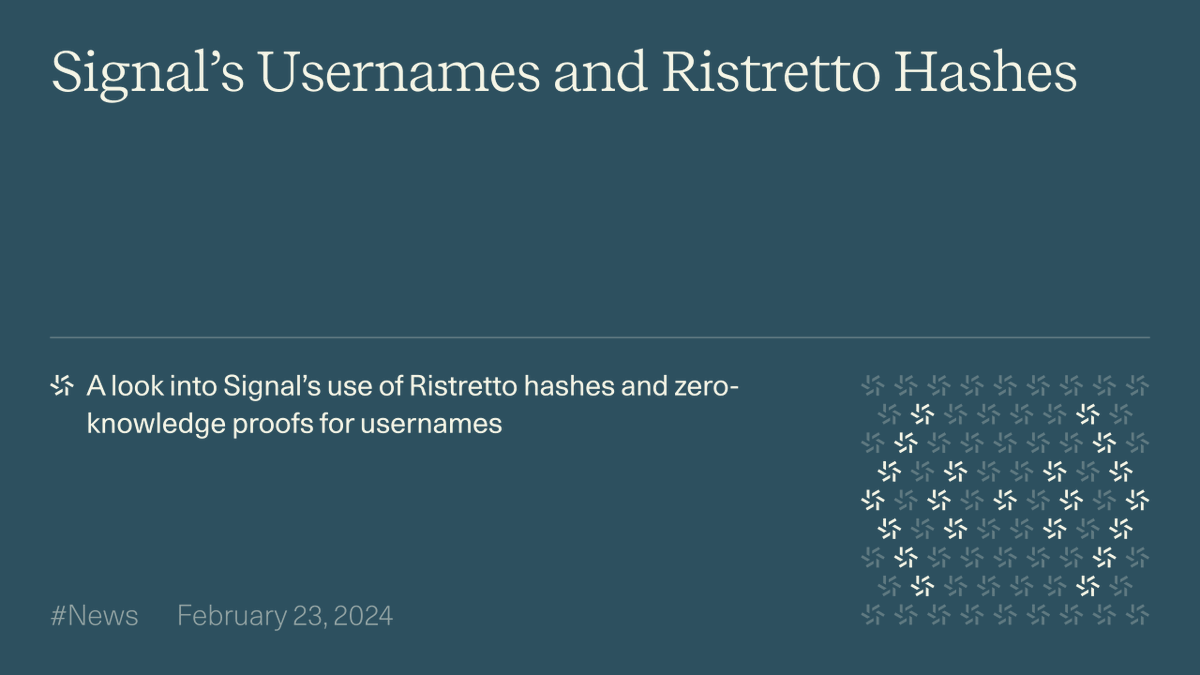Click the title "Signal's Usernames and Ristretto Hashes"
Viewport: 1200px width, 675px height.
[x=564, y=74]
